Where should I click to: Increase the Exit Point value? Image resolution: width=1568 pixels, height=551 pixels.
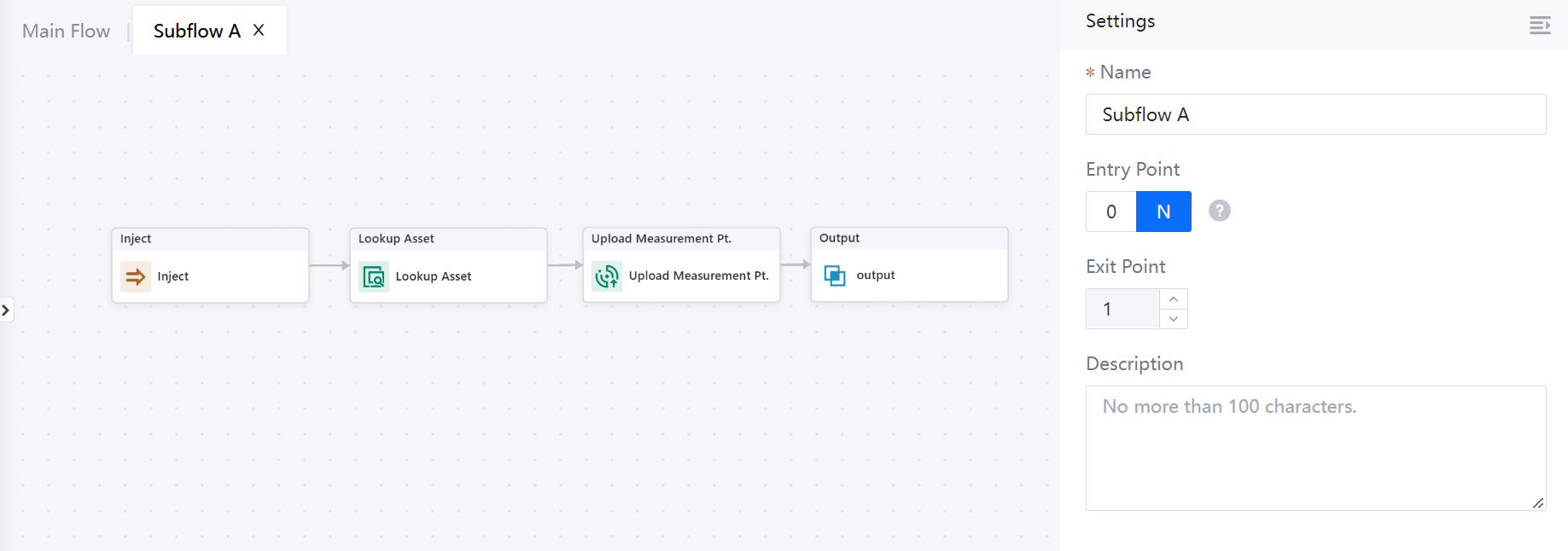[1174, 299]
